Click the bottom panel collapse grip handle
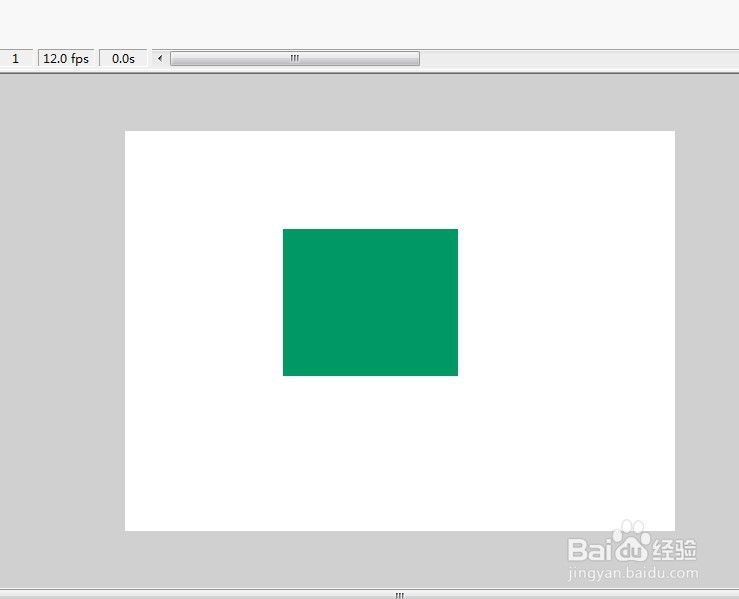739x599 pixels. pos(399,595)
